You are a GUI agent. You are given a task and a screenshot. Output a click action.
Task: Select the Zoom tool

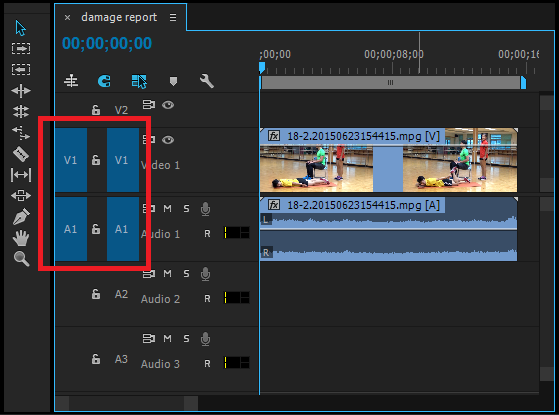click(21, 259)
